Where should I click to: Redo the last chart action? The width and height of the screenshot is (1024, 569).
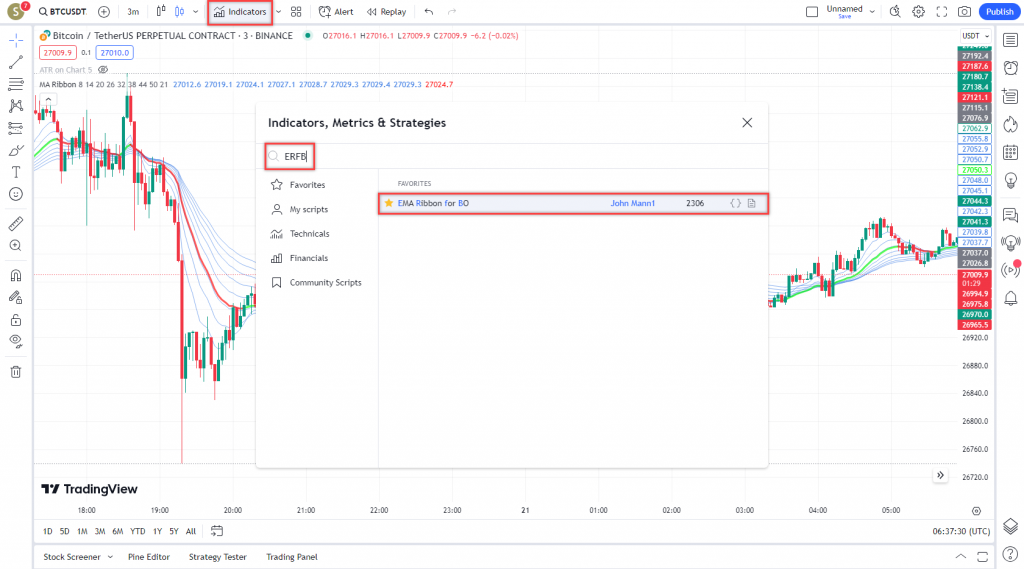pos(452,12)
